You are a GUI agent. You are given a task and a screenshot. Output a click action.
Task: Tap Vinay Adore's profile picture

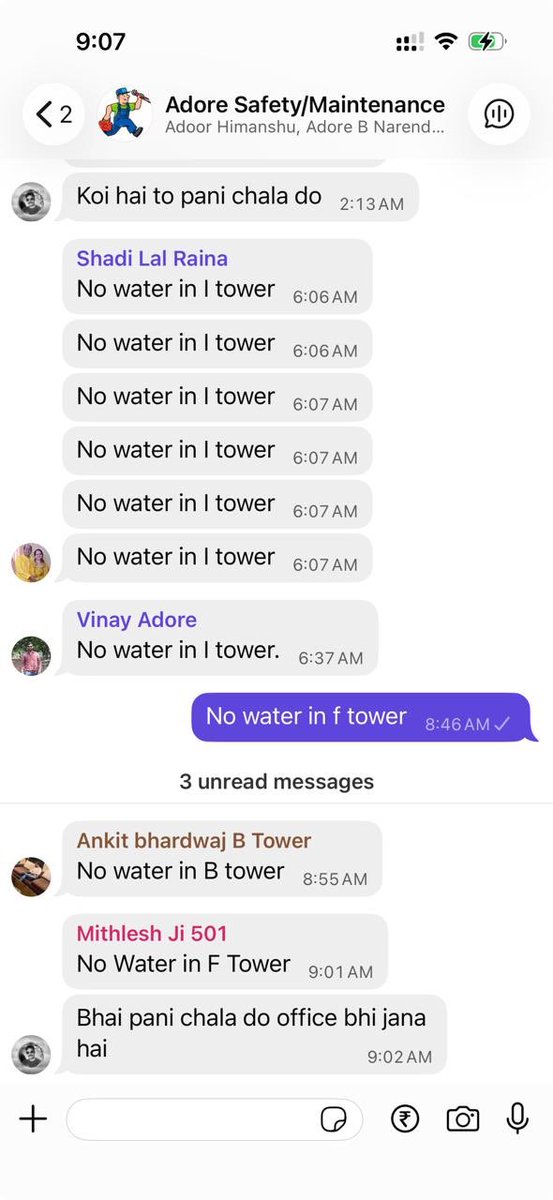pos(31,656)
